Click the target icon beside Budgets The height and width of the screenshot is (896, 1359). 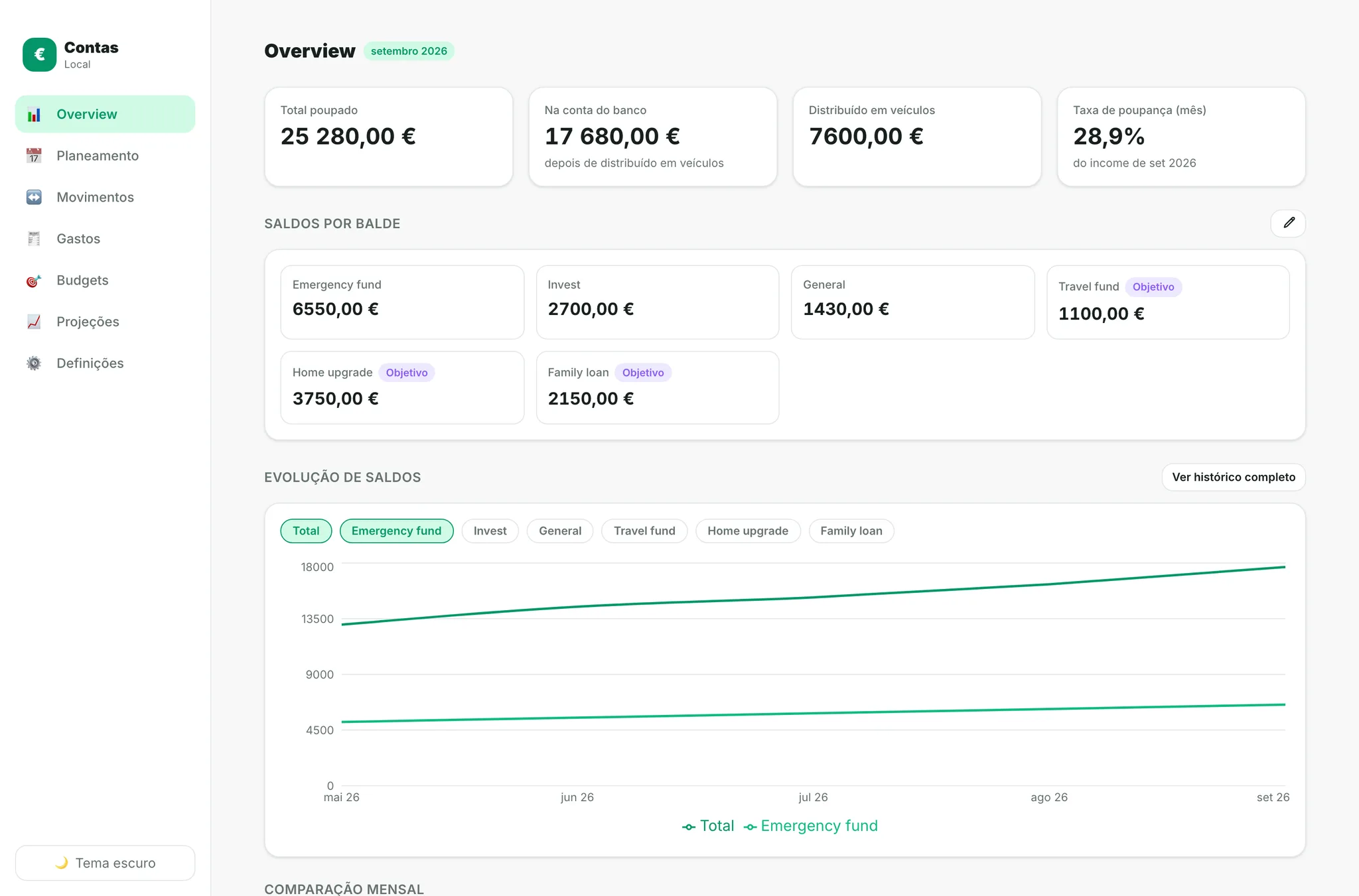coord(34,281)
